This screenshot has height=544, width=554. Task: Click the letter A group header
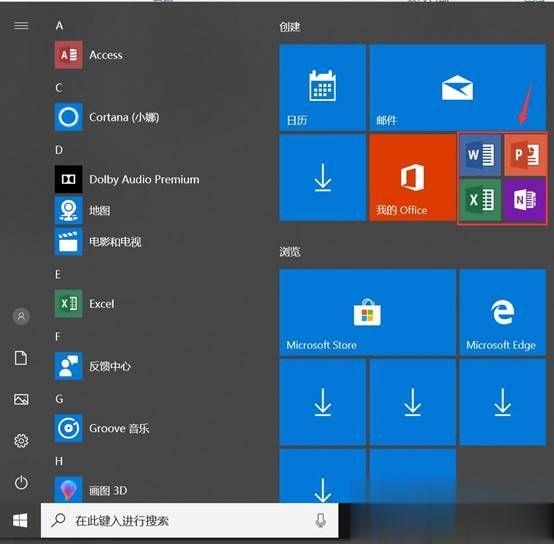click(x=59, y=25)
